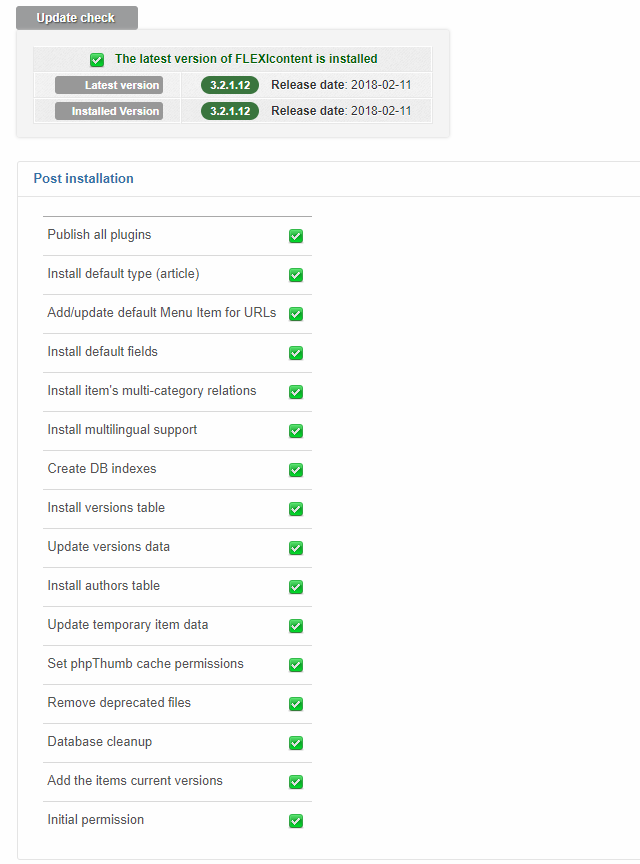Click the 3.2.1.12 badge in Installed Version row

point(230,111)
